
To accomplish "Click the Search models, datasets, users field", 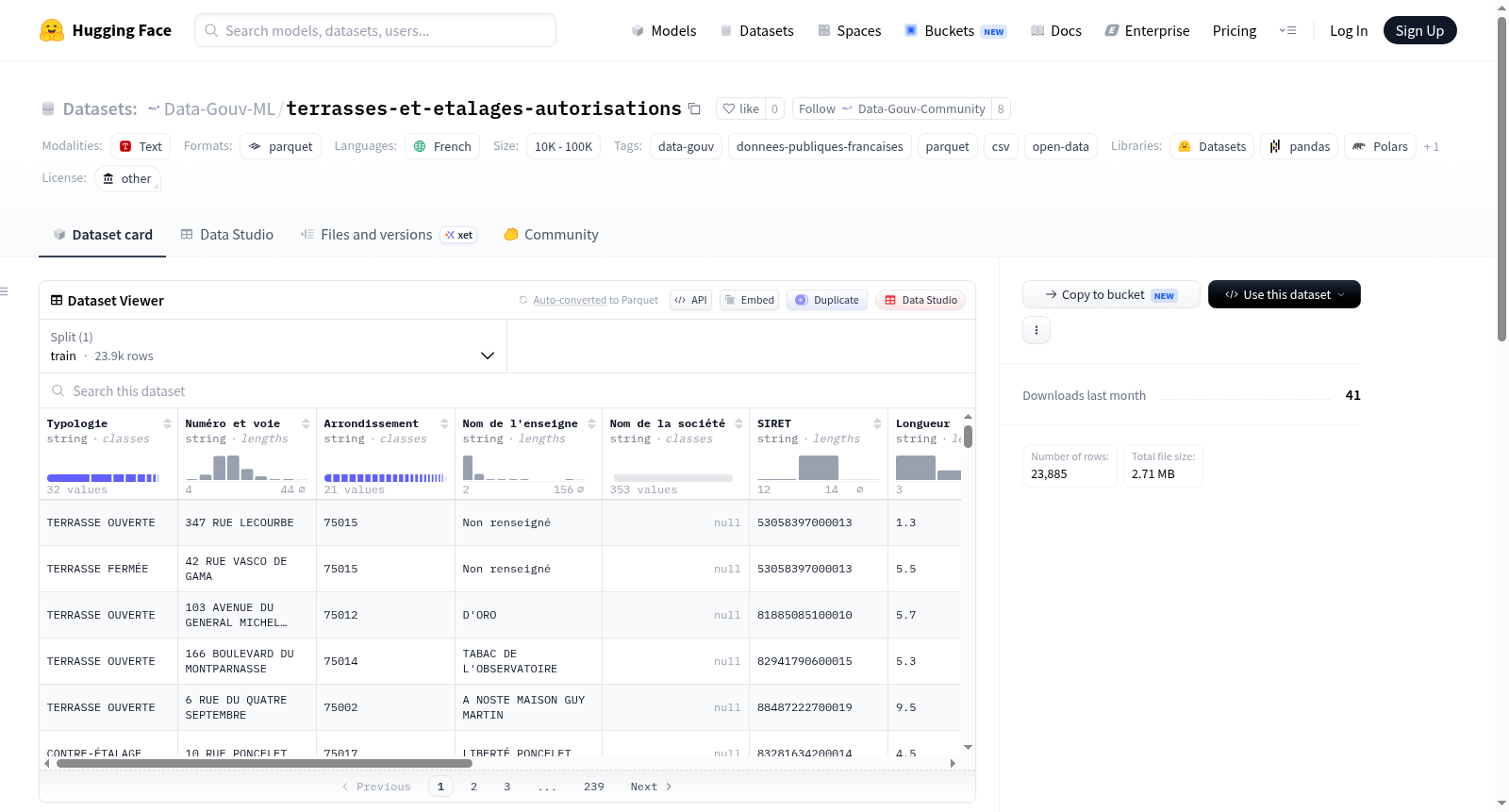I will tap(375, 30).
